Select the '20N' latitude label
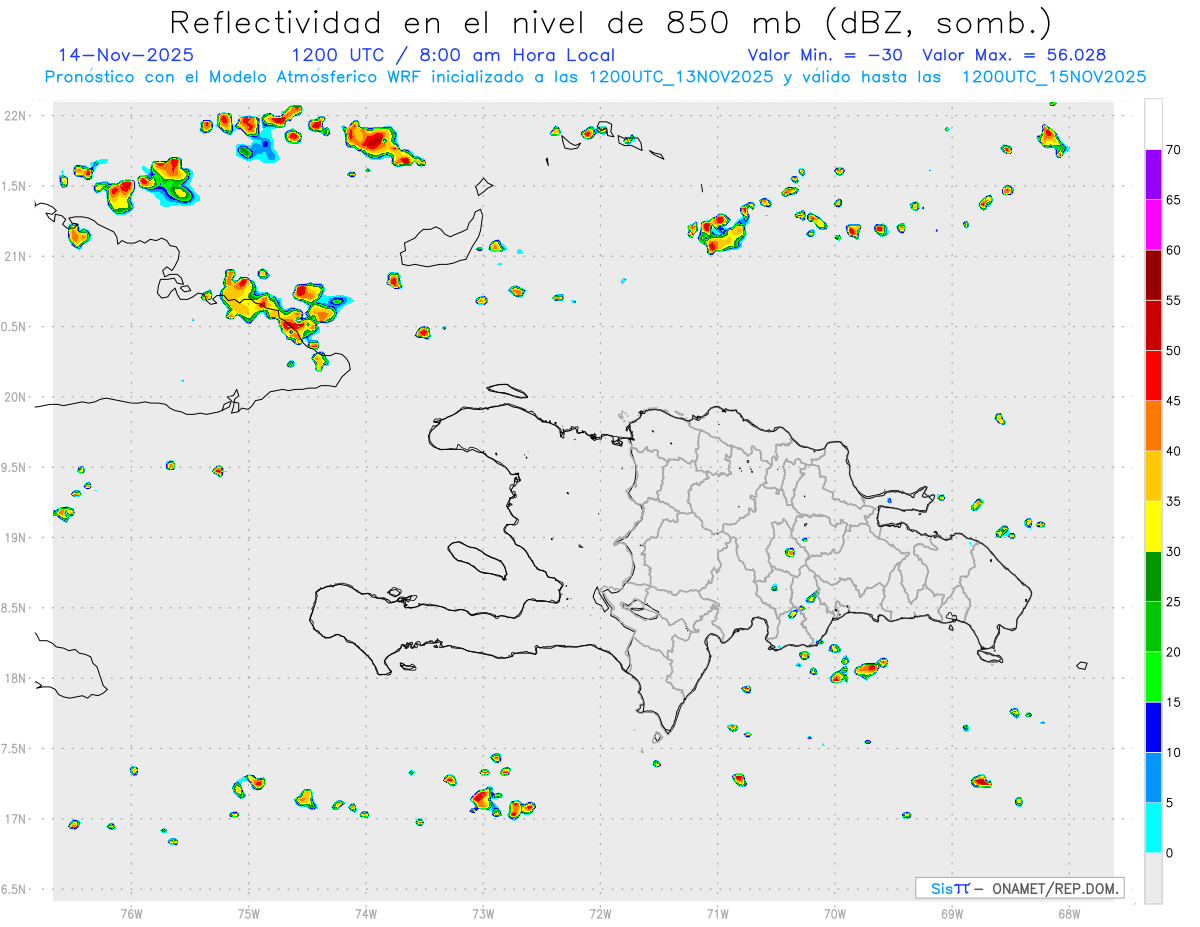The image size is (1200, 927). [16, 397]
